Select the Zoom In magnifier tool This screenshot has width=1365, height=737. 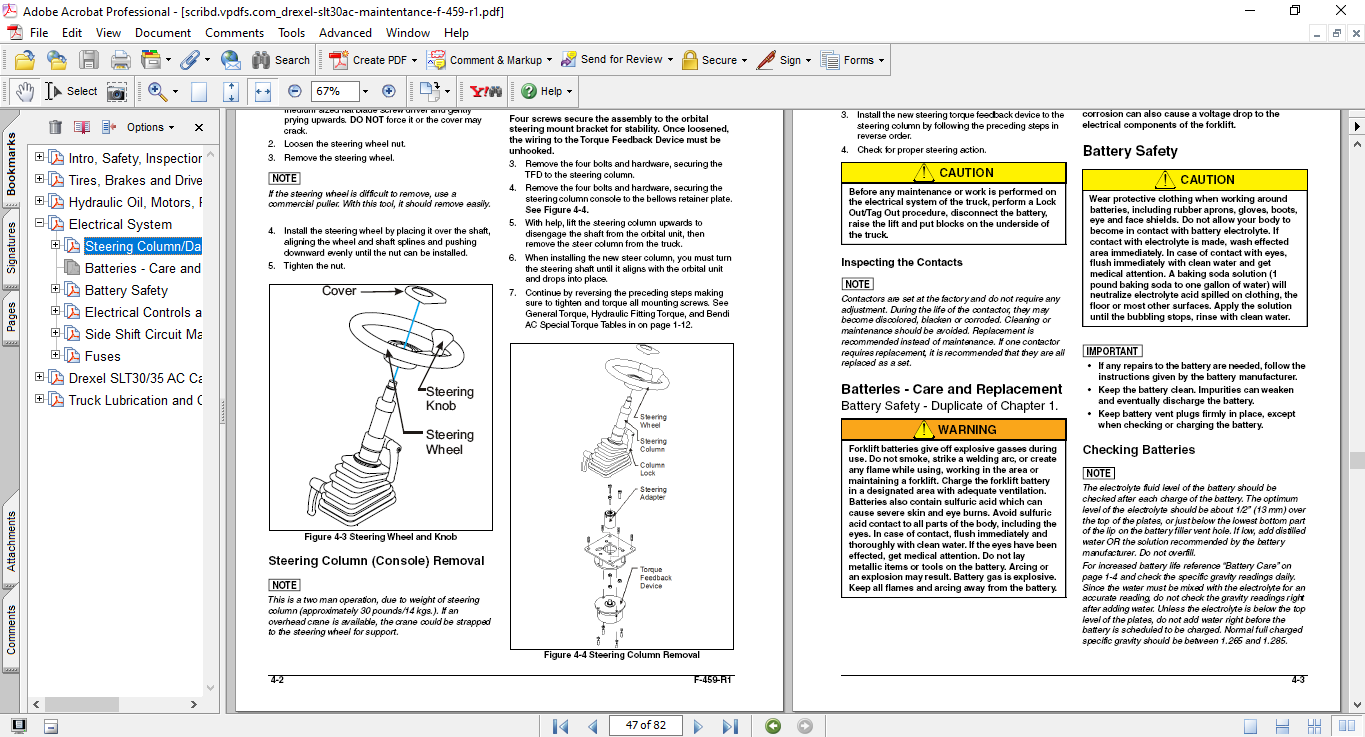coord(156,91)
